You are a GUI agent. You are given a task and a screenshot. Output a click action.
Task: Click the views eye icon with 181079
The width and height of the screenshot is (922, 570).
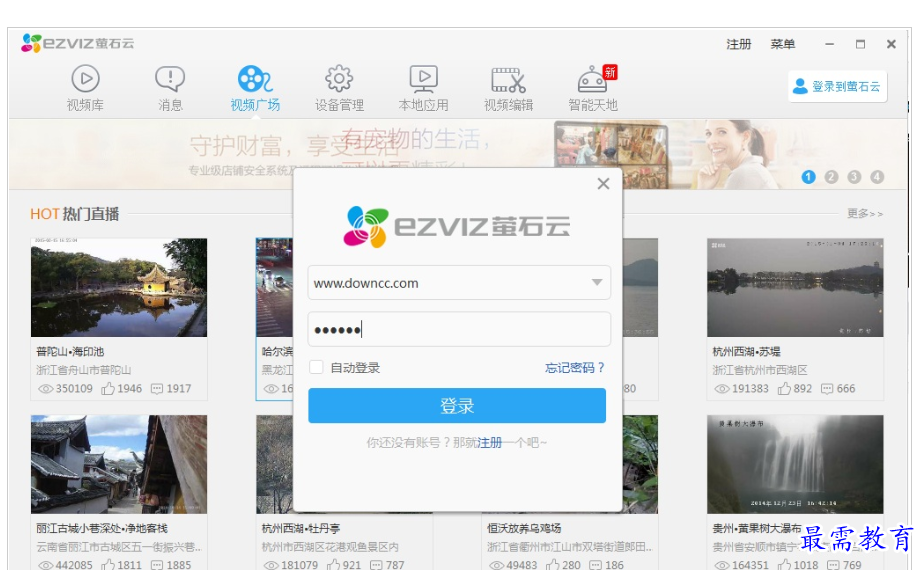271,565
